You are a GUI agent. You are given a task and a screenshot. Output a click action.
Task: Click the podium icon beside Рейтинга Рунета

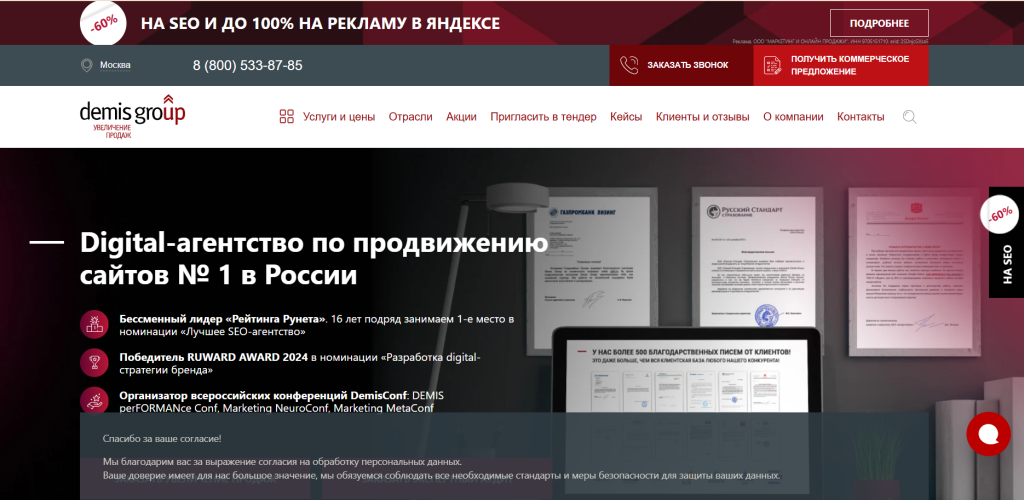click(x=94, y=324)
